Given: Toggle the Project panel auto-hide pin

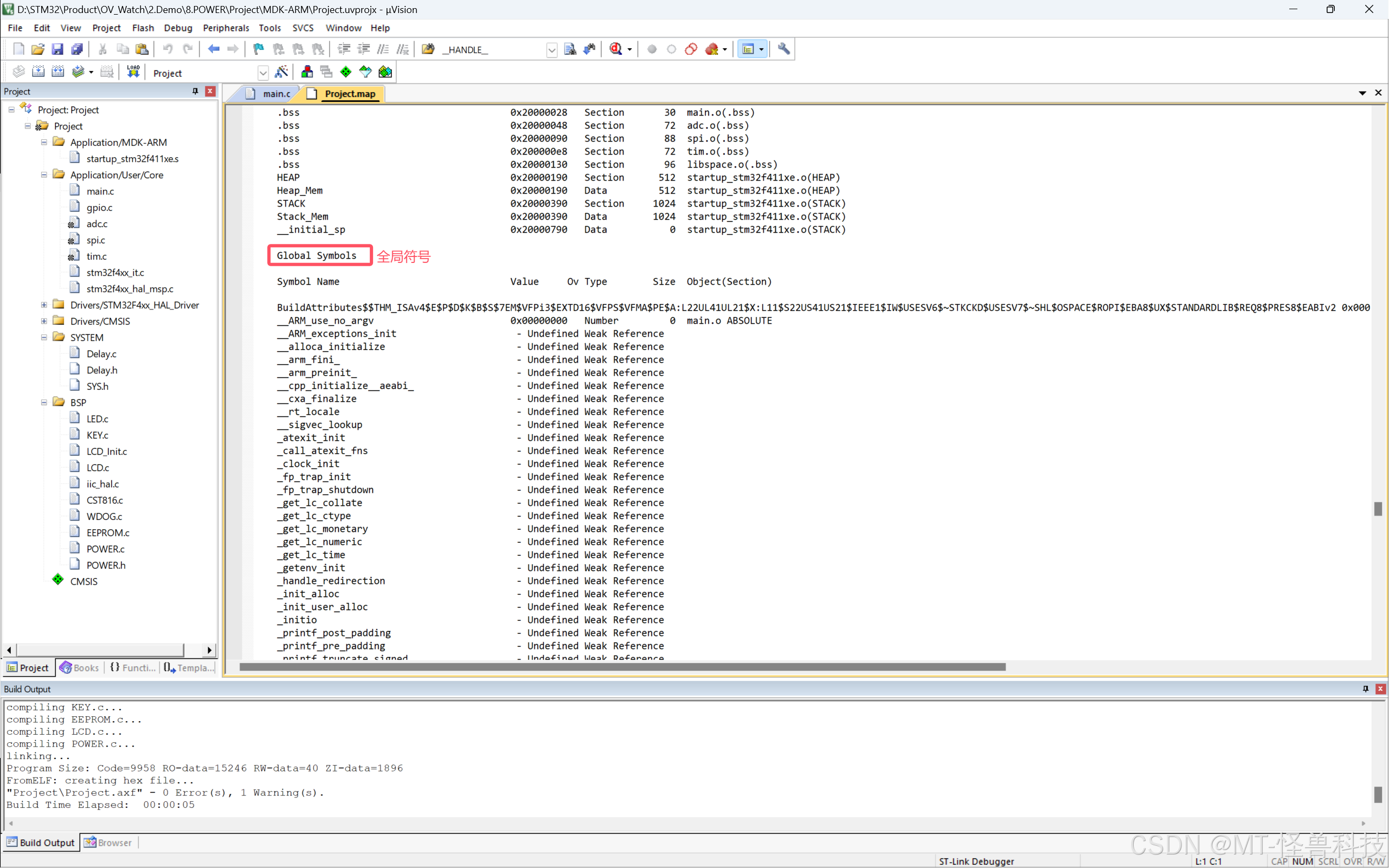Looking at the screenshot, I should pos(195,91).
